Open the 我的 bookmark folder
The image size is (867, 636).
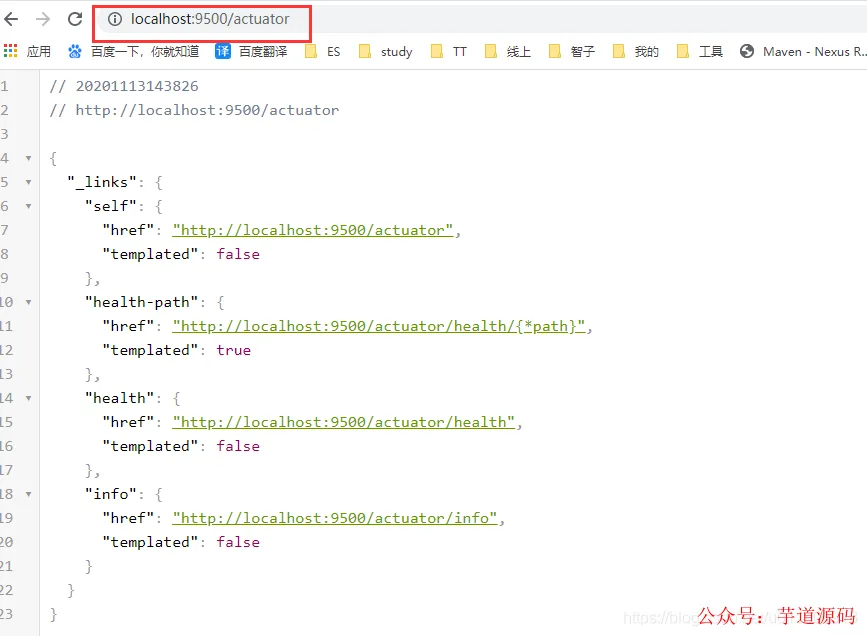point(636,51)
